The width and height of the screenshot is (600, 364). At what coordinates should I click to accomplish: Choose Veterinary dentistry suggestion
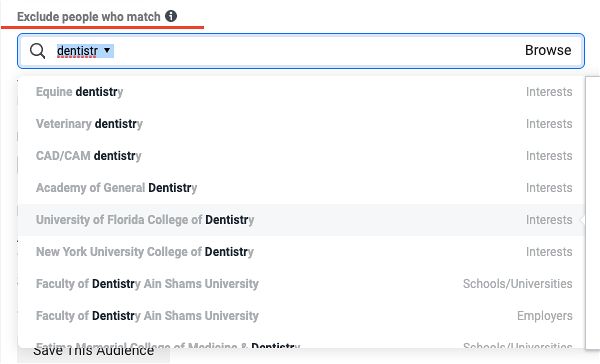(x=301, y=124)
